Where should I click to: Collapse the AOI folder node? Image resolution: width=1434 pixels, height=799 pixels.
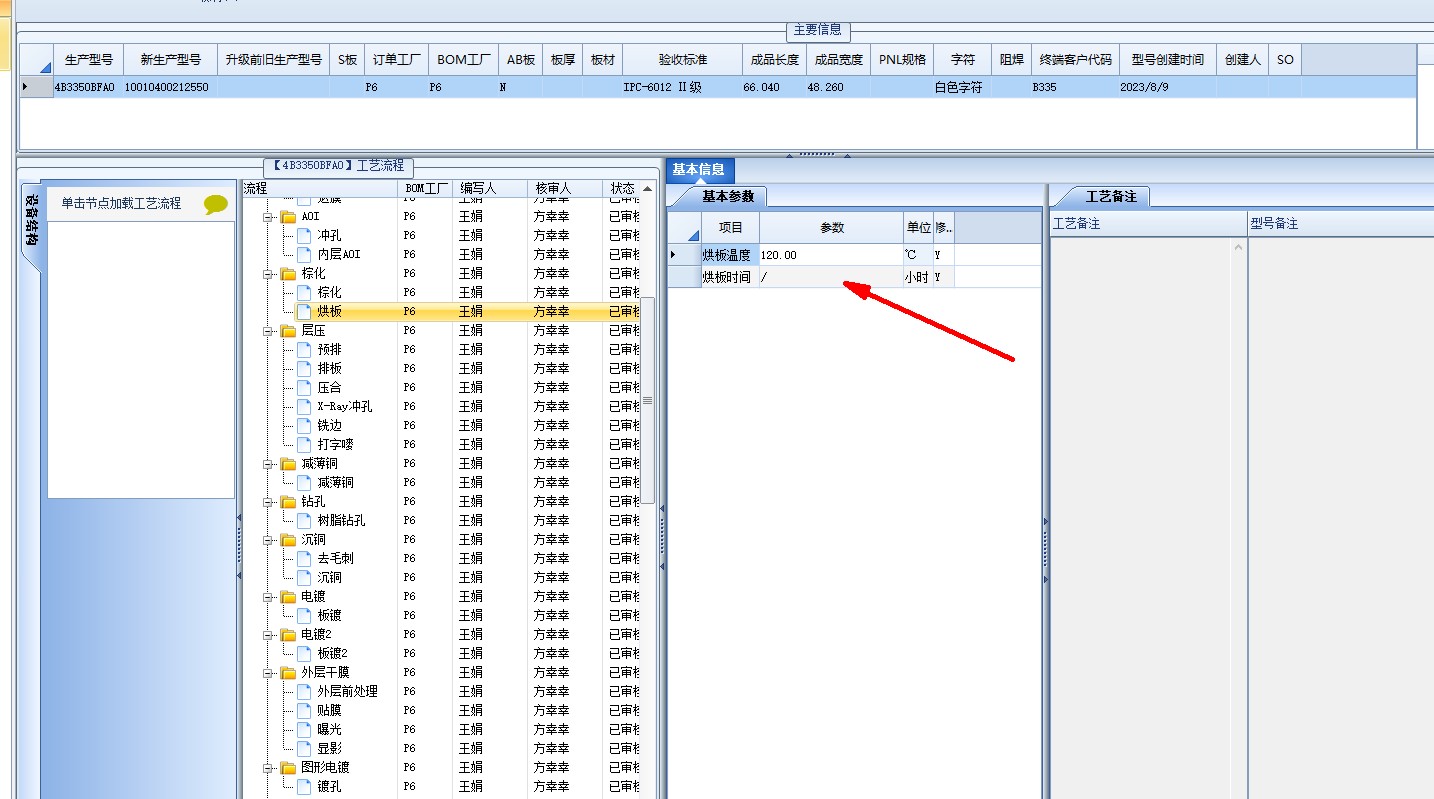(268, 216)
